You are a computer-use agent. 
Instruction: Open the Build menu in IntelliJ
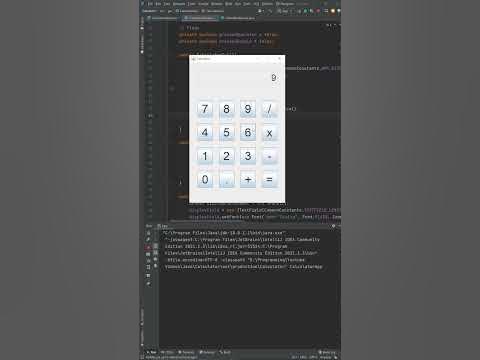pos(229,4)
